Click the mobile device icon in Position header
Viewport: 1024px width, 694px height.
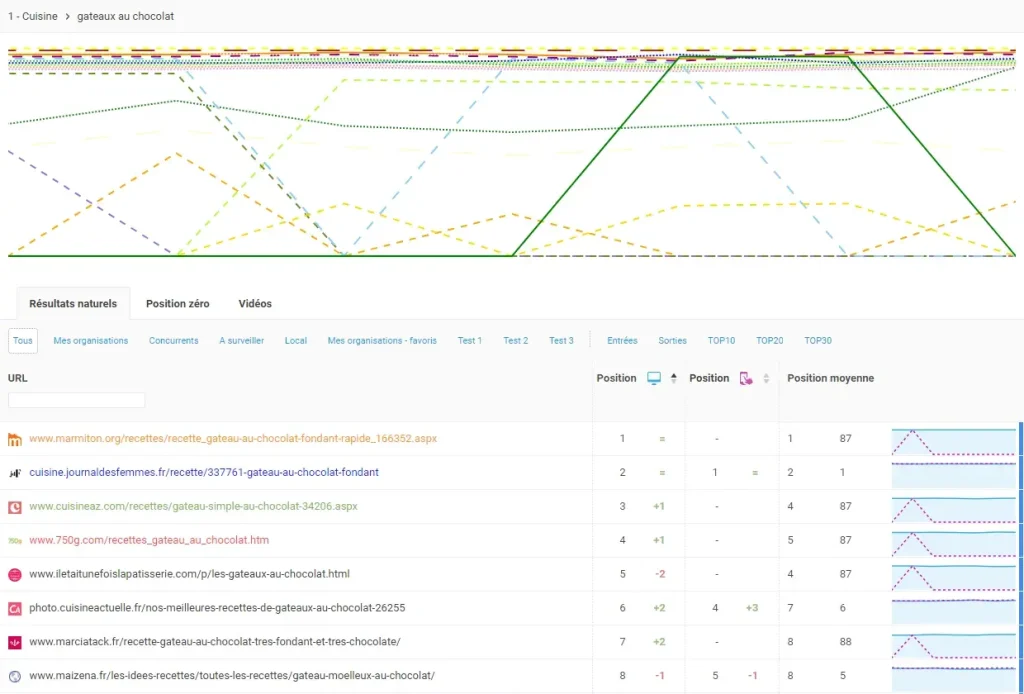click(x=746, y=378)
